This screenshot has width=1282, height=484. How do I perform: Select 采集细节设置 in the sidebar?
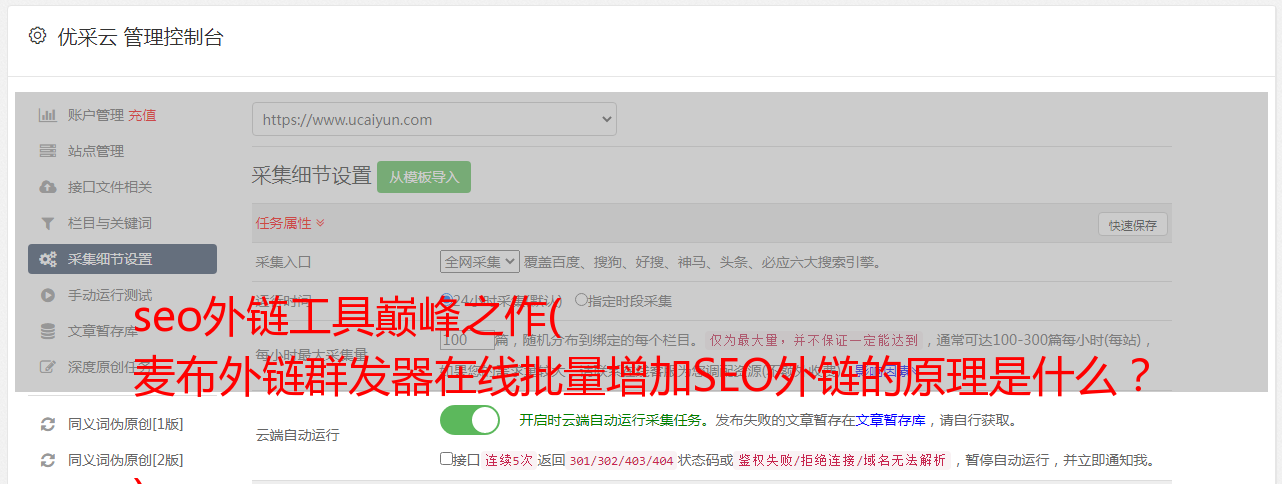click(x=122, y=259)
